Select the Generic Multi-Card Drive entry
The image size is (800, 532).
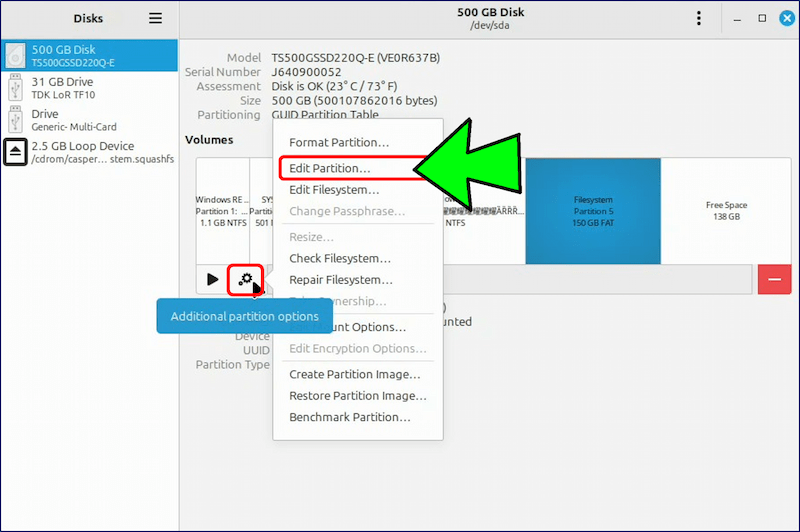pyautogui.click(x=89, y=119)
